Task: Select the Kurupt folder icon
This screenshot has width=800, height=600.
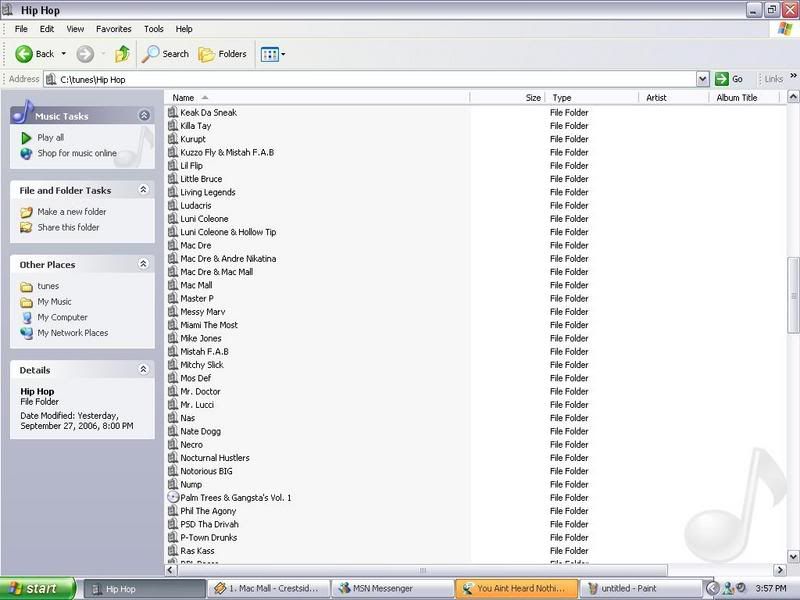Action: (x=173, y=139)
